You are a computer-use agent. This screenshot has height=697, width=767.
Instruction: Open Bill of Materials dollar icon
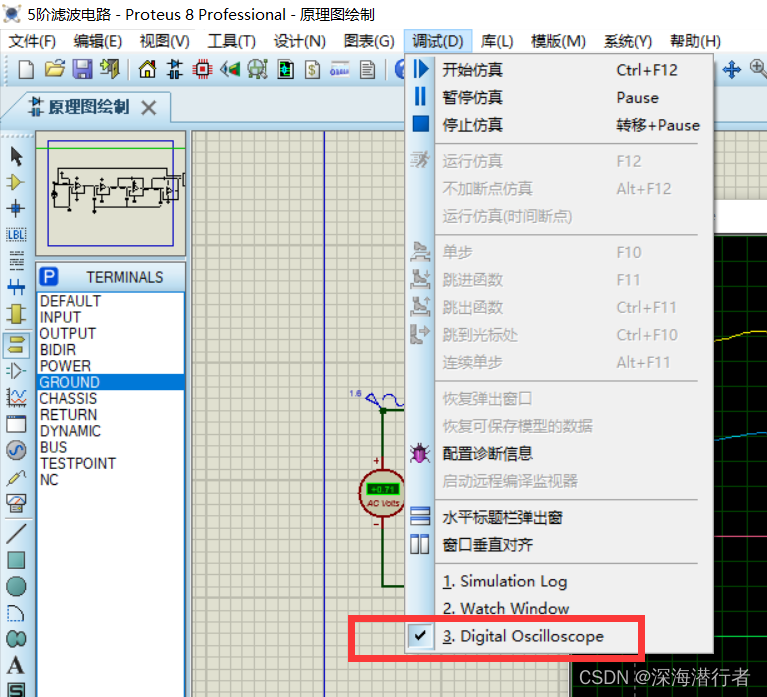[x=312, y=69]
